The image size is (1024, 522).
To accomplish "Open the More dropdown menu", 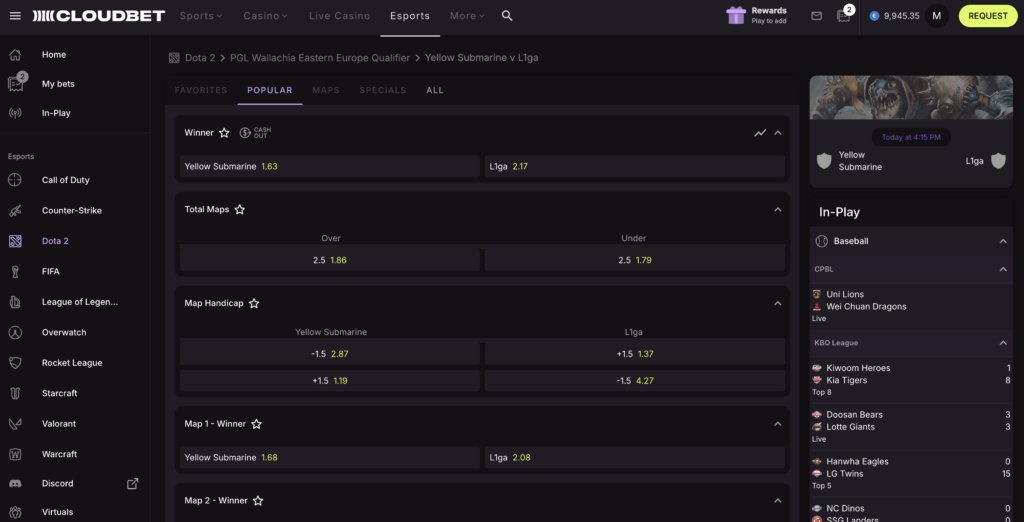I will coord(468,16).
